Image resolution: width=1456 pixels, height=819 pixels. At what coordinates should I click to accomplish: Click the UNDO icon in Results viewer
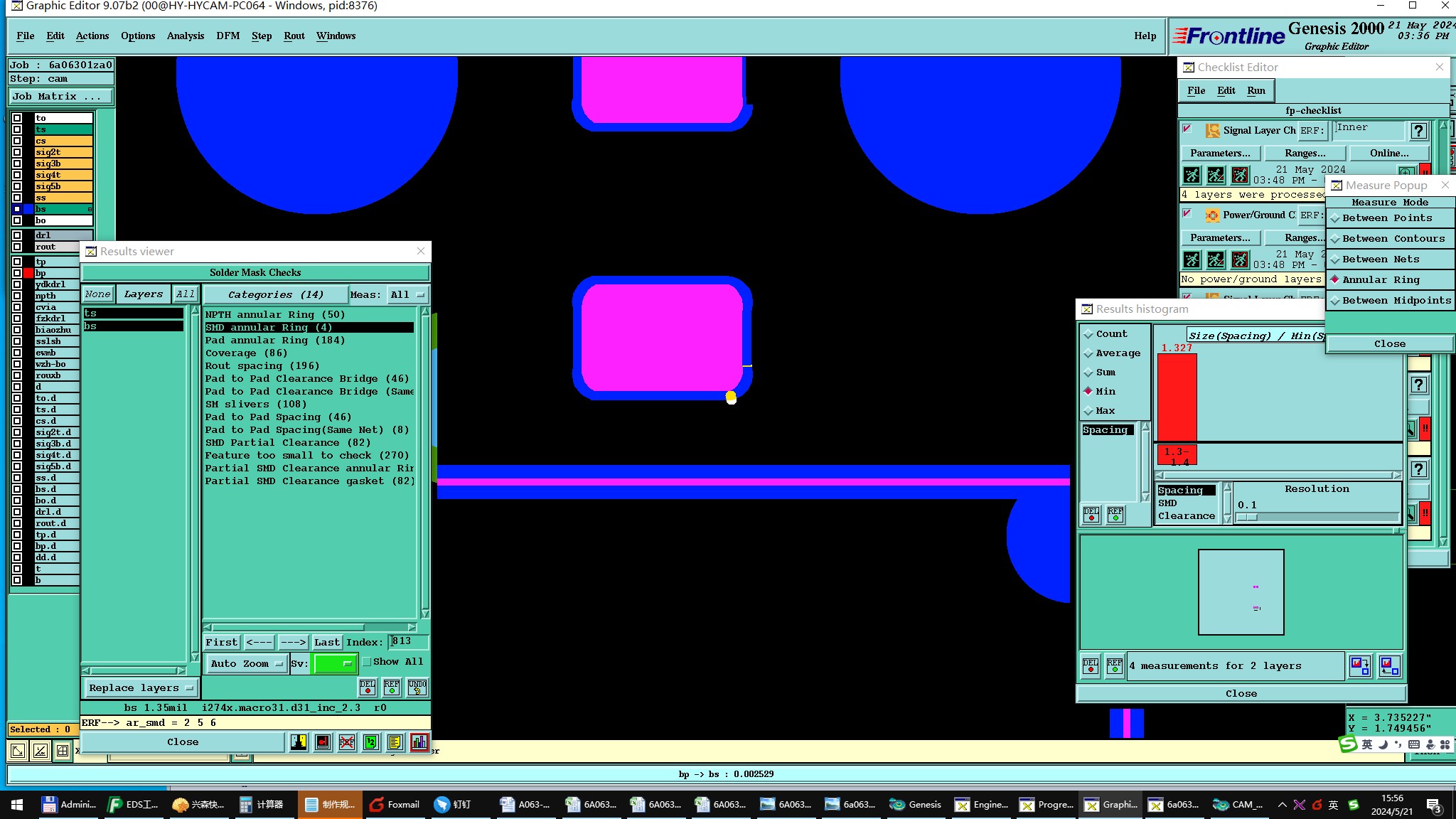click(417, 687)
